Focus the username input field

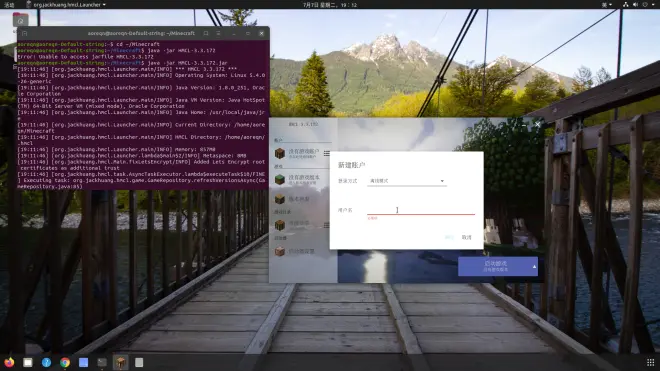[x=421, y=210]
